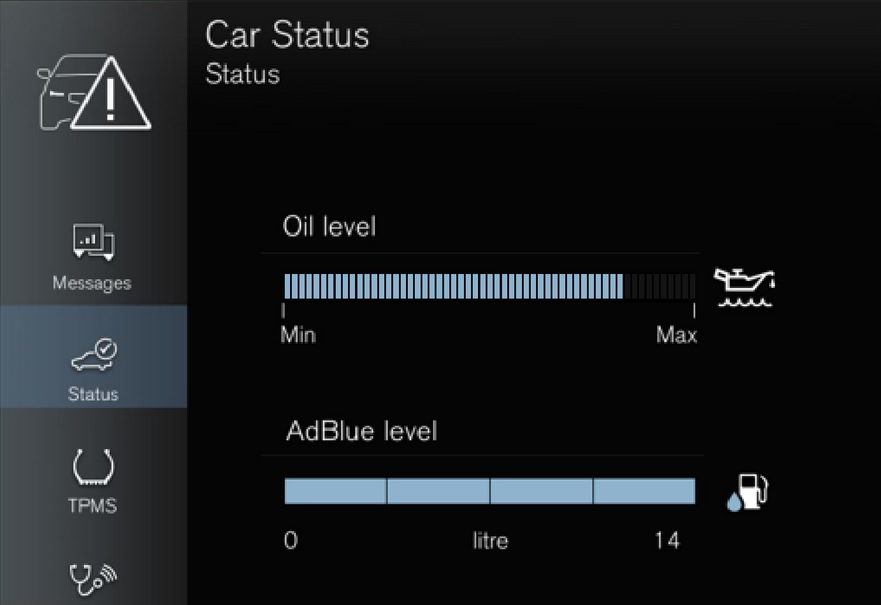The image size is (881, 605).
Task: Open the stethoscope service booking icon
Action: click(x=93, y=579)
